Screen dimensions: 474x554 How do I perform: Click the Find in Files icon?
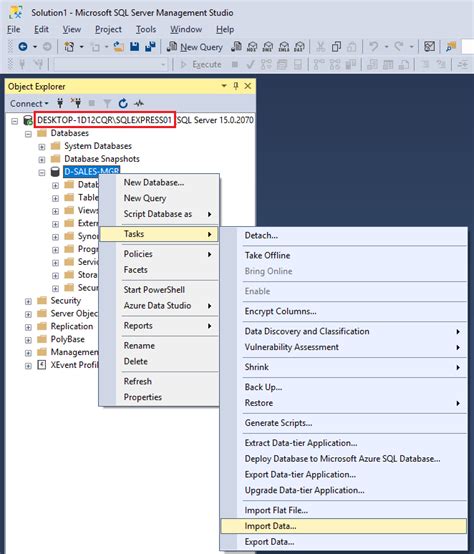451,46
